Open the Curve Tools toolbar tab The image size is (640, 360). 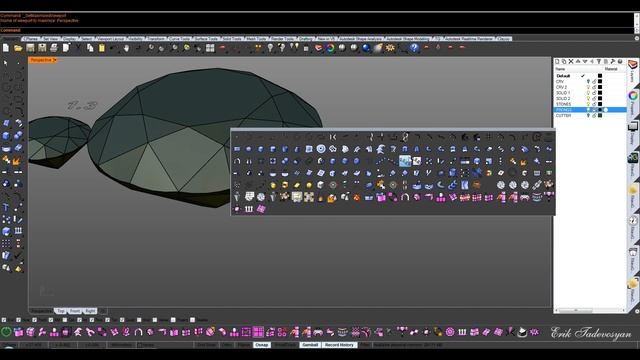(180, 38)
